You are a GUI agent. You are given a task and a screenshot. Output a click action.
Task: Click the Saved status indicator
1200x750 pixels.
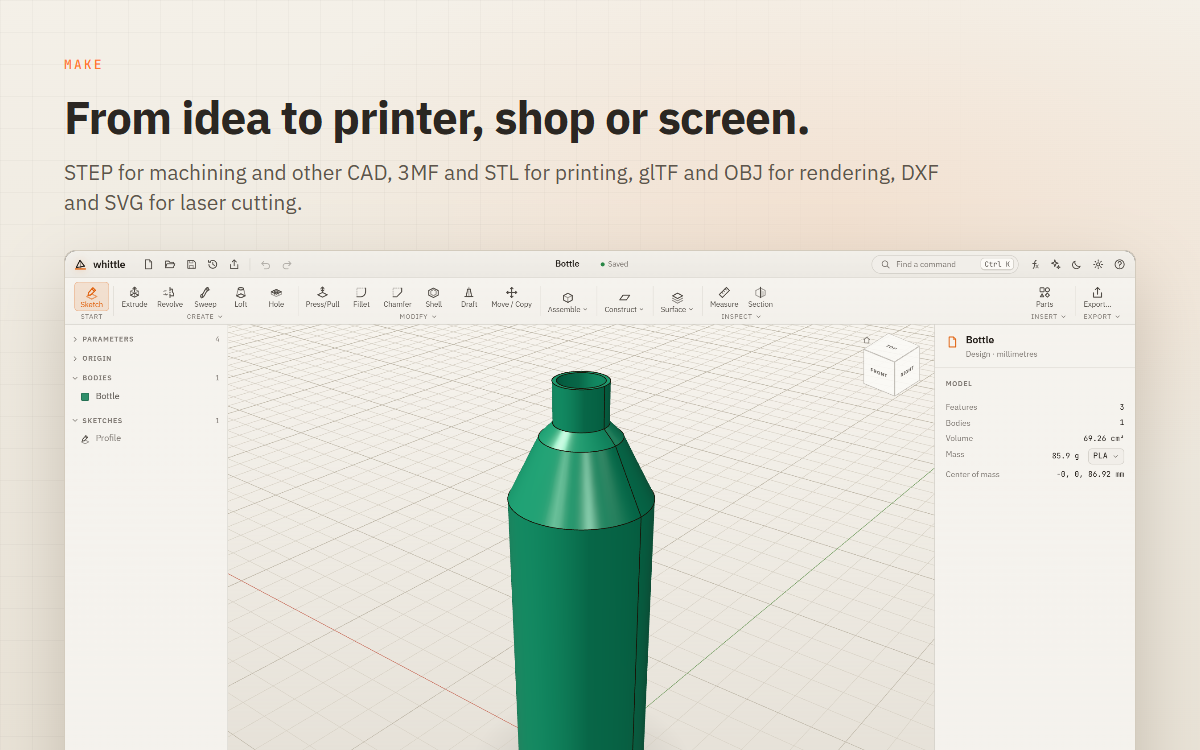pos(614,264)
